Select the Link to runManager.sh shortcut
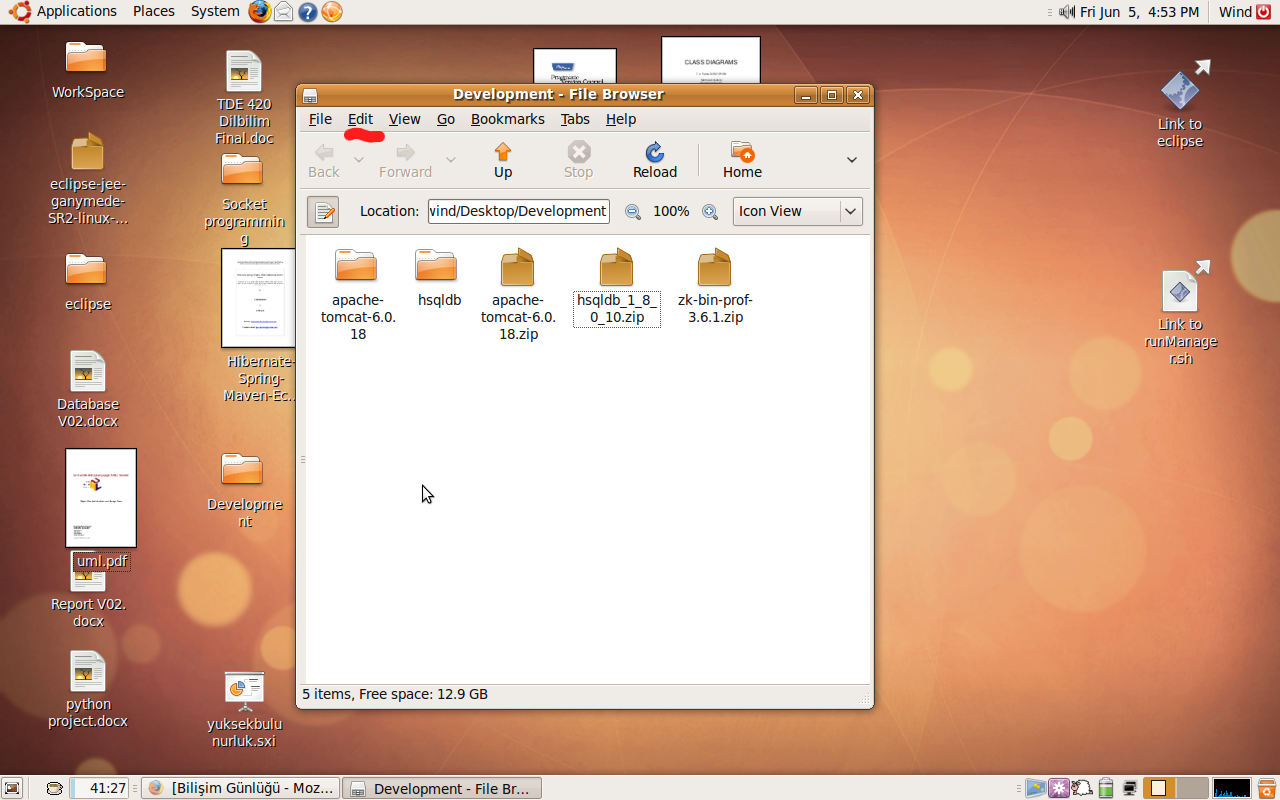This screenshot has width=1280, height=800. [x=1181, y=313]
